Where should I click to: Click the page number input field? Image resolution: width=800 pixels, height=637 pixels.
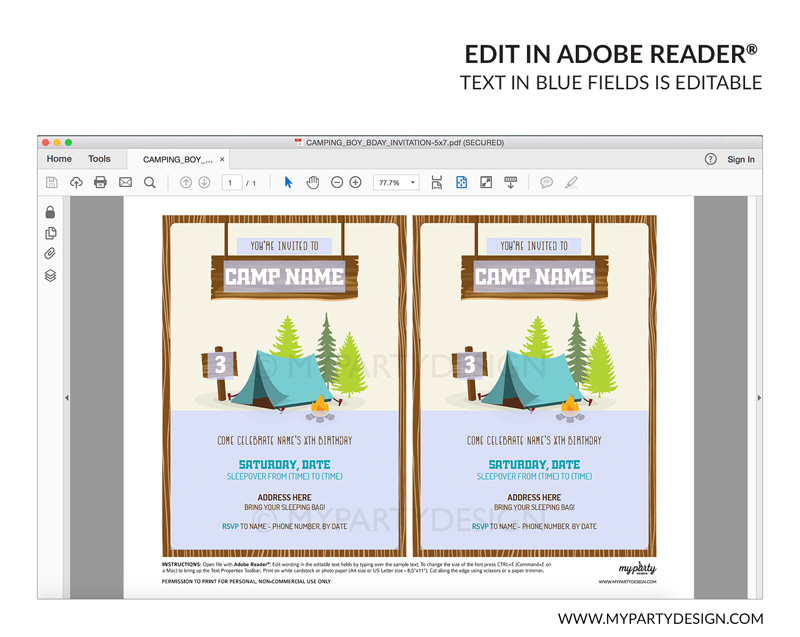[233, 183]
